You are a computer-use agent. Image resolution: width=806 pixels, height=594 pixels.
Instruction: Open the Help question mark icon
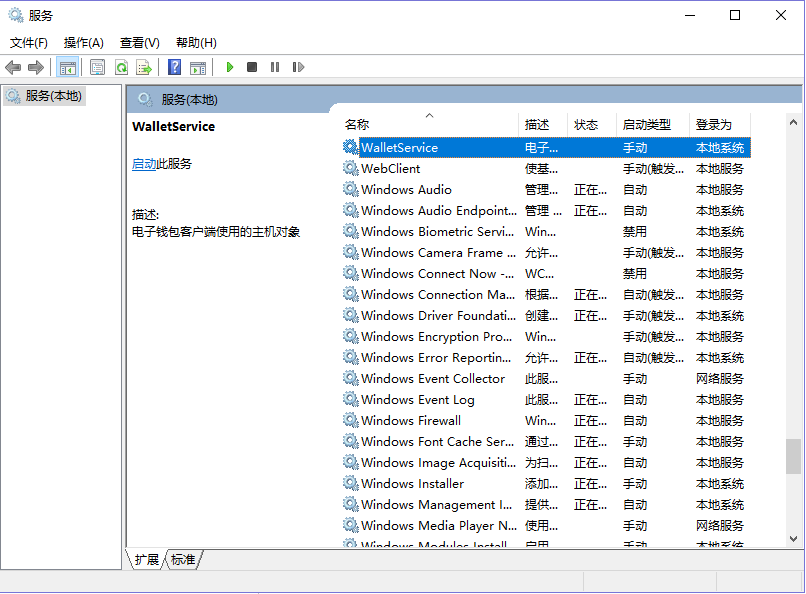(175, 67)
